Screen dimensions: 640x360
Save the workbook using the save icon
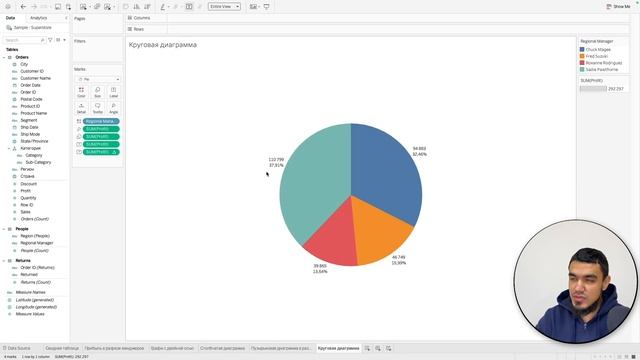(58, 7)
